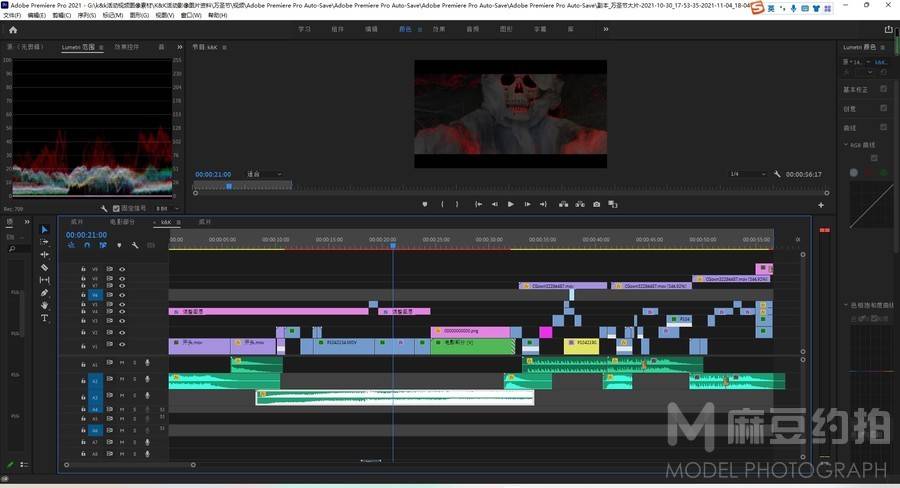Screen dimensions: 900x488
Task: Select the Pen tool
Action: point(44,293)
